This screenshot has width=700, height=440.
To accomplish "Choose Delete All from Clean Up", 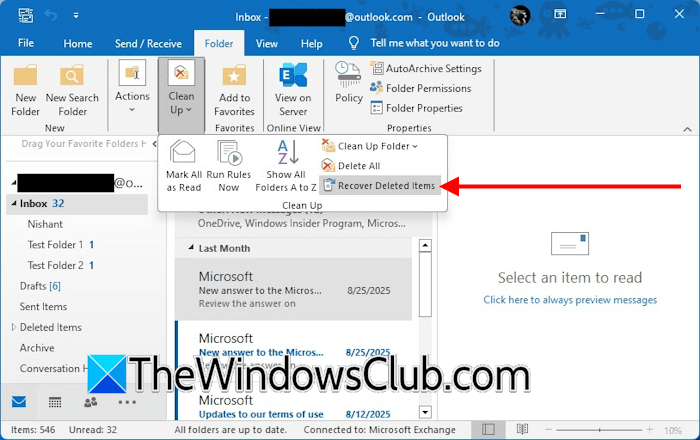I will 351,166.
